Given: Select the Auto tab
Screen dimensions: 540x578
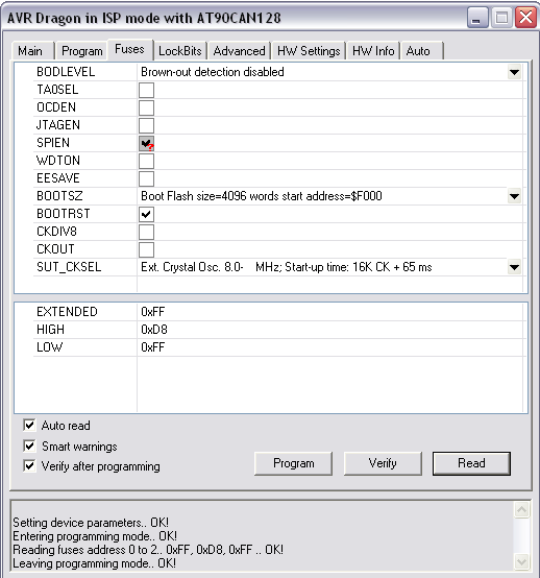Looking at the screenshot, I should click(x=421, y=51).
